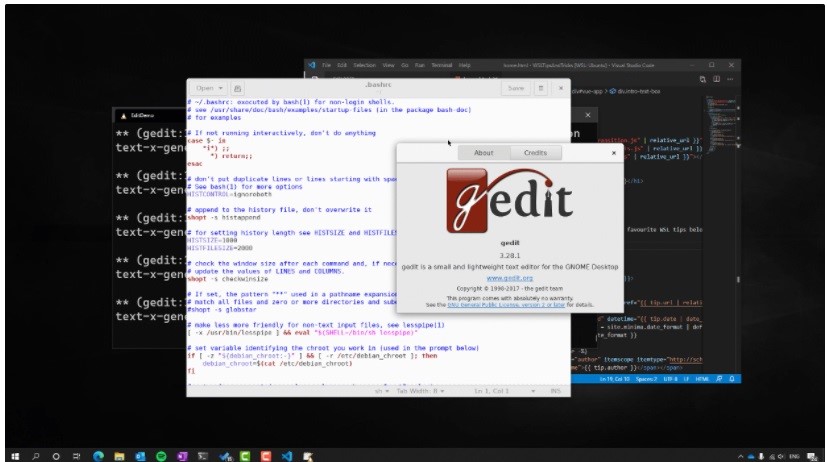Click the Save button in gedit
Screen dimensions: 827x462
(x=515, y=88)
